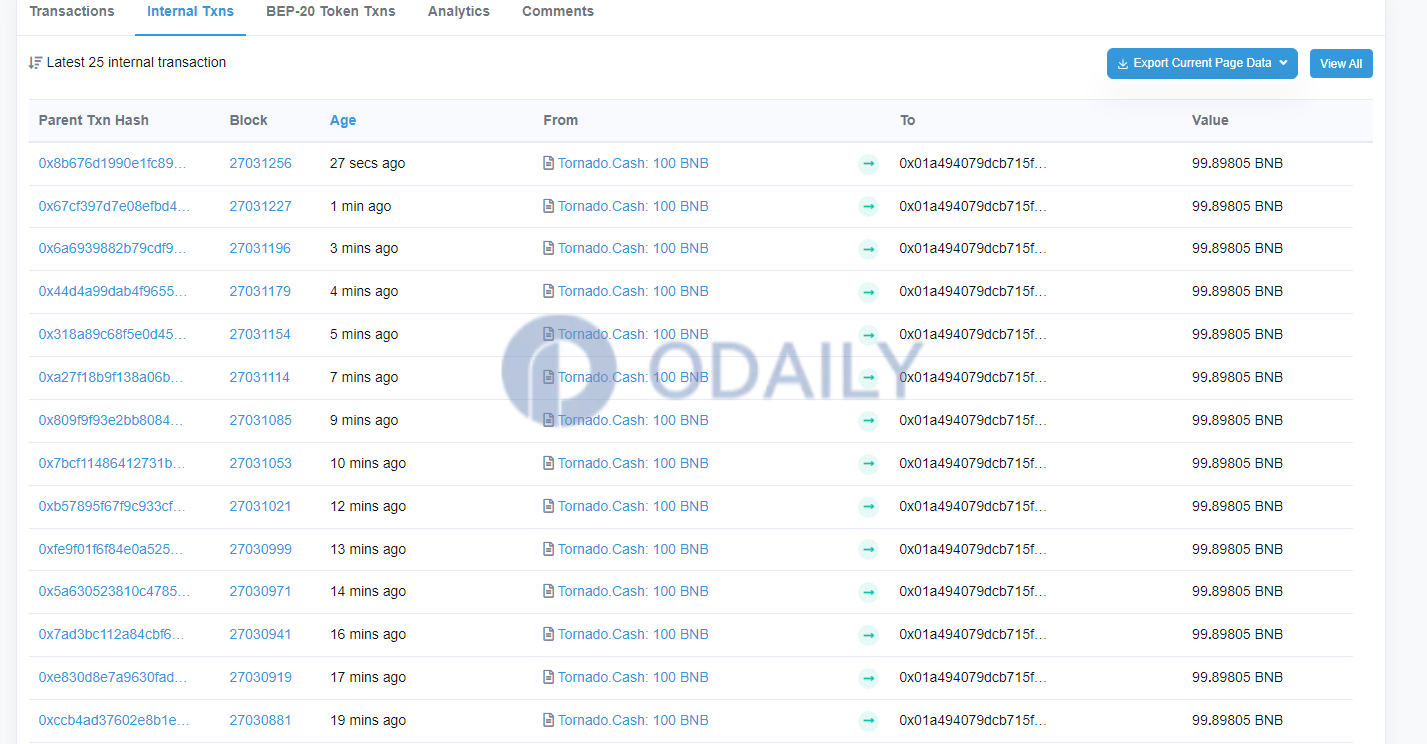Screen dimensions: 1427x744
Task: Toggle the Age column time format
Action: coord(343,120)
